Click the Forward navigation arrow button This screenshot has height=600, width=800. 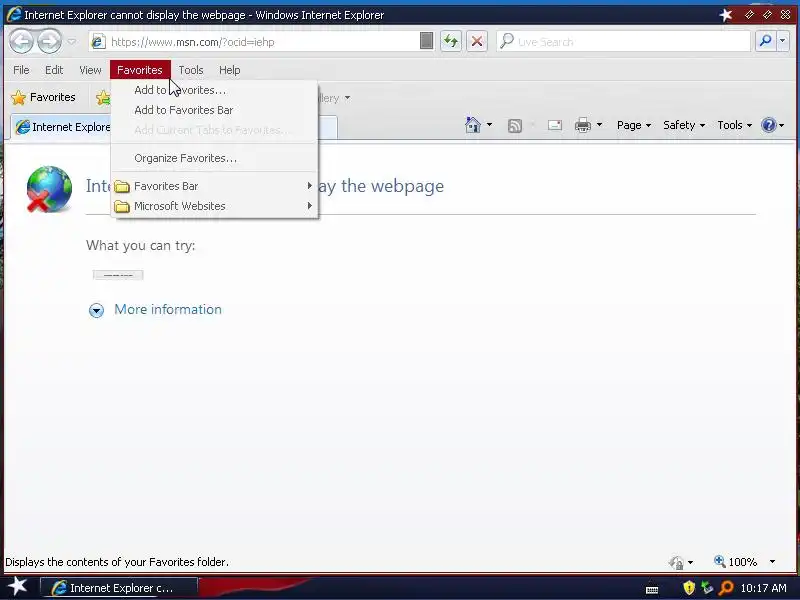[49, 41]
